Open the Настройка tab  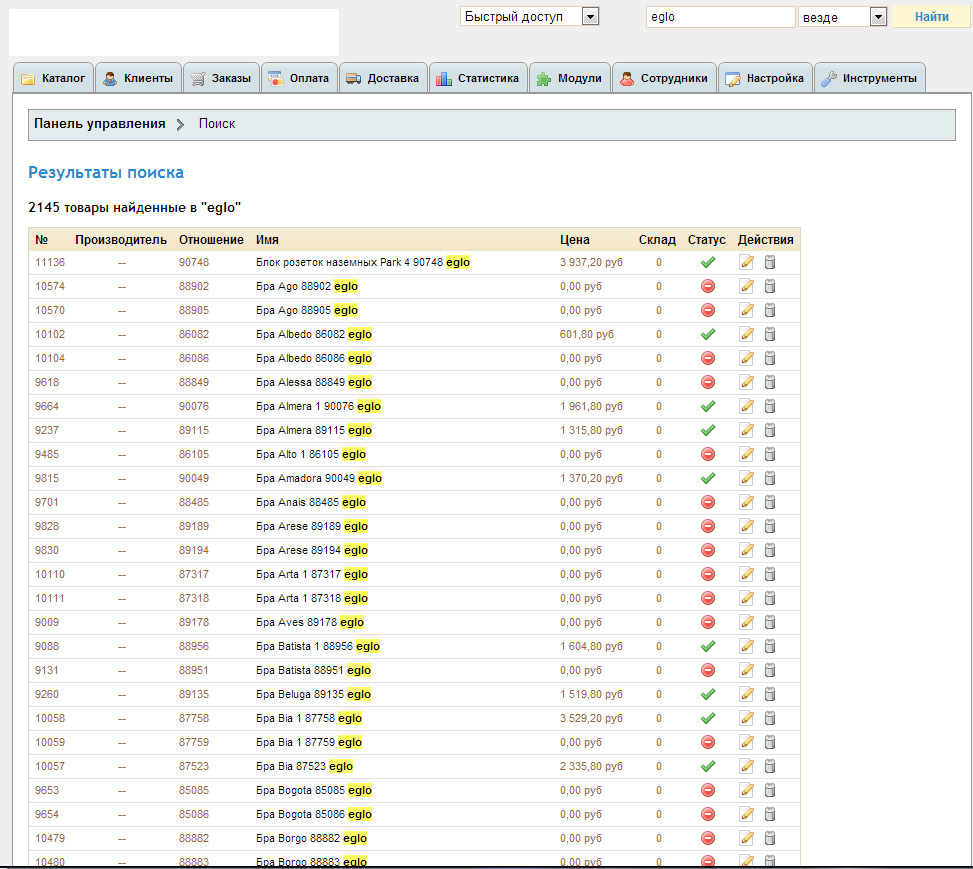(x=765, y=78)
